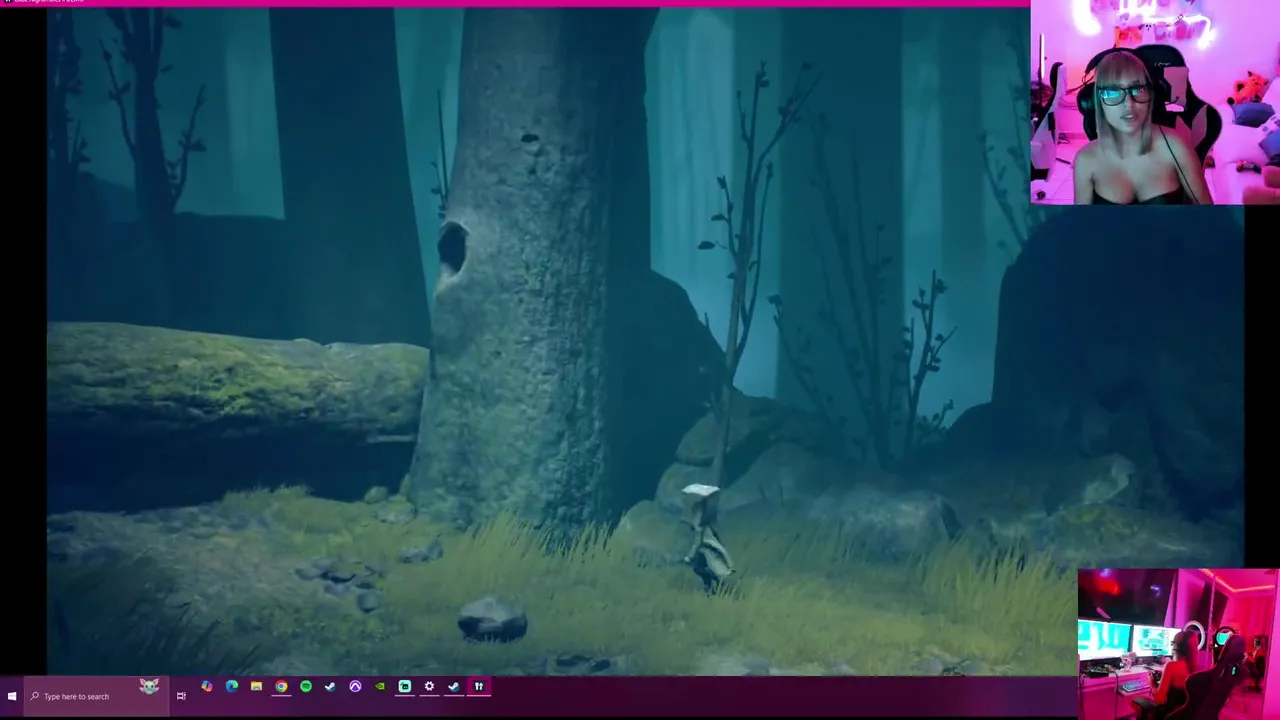This screenshot has height=720, width=1280.
Task: Open Settings gear from the taskbar
Action: pos(429,687)
